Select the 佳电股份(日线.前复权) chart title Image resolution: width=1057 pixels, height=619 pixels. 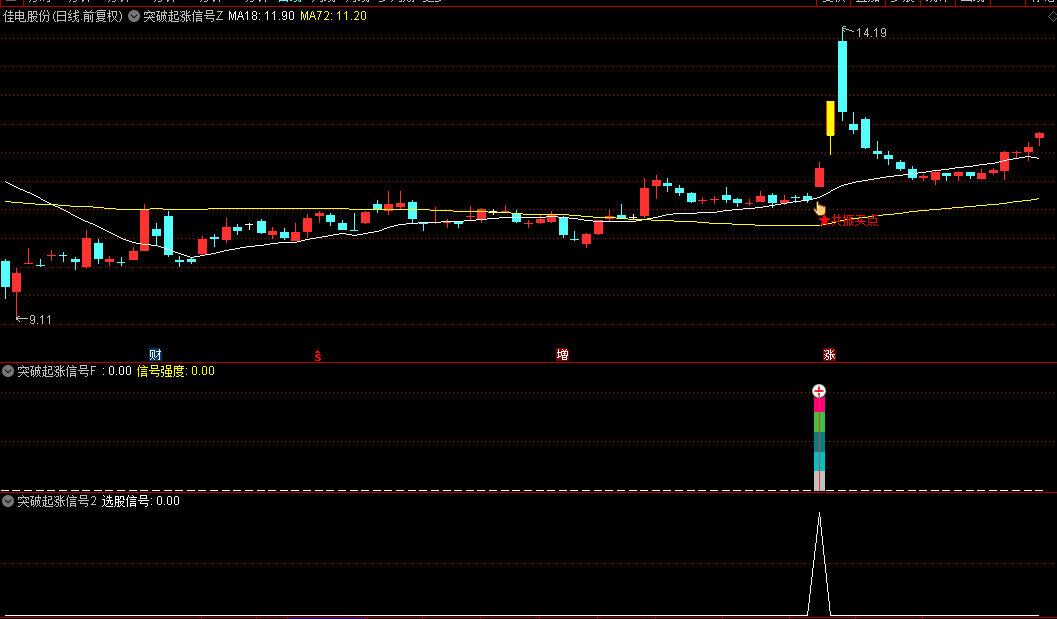pos(63,16)
